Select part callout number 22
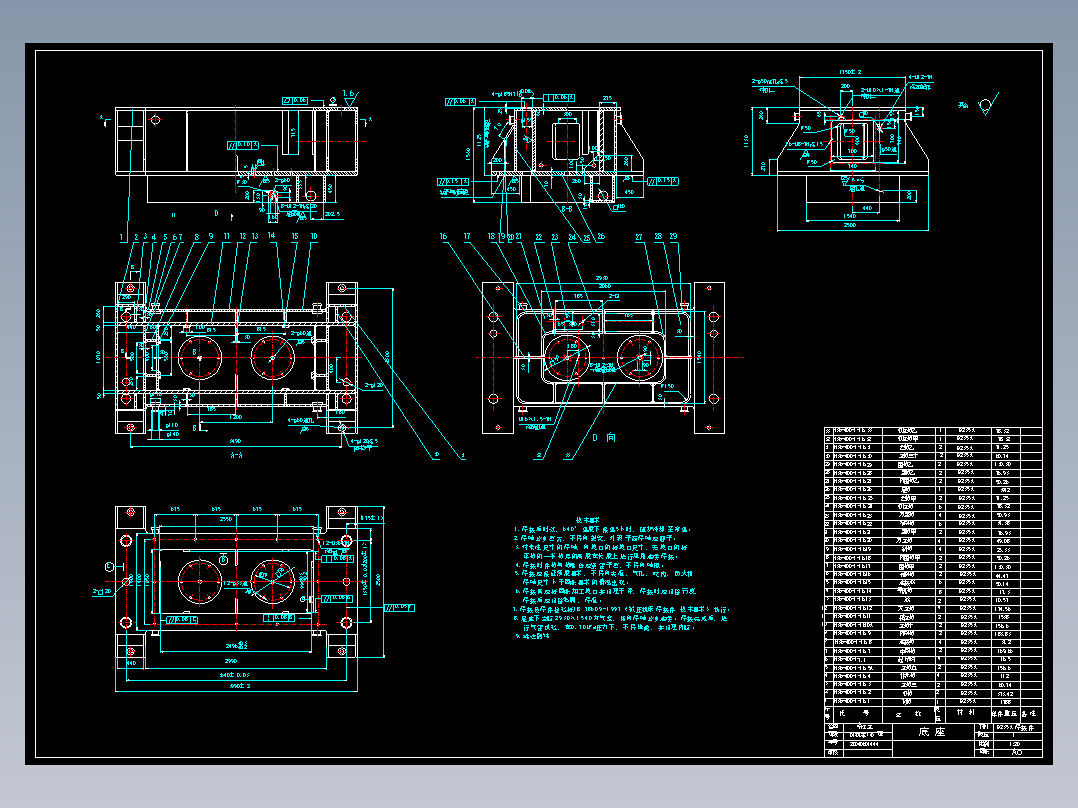 [539, 237]
